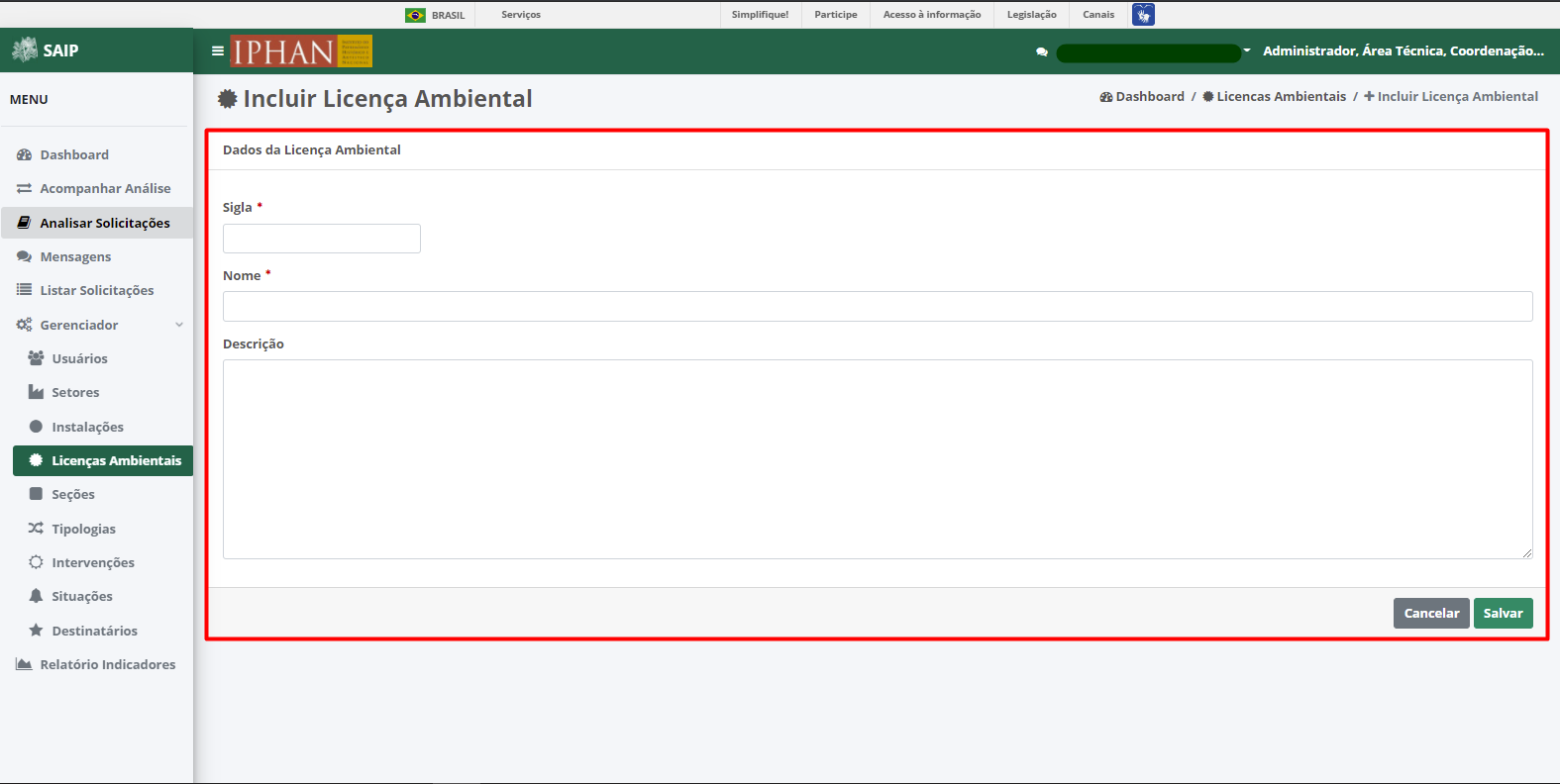Click the Salvar button
This screenshot has height=784, width=1560.
click(x=1503, y=613)
